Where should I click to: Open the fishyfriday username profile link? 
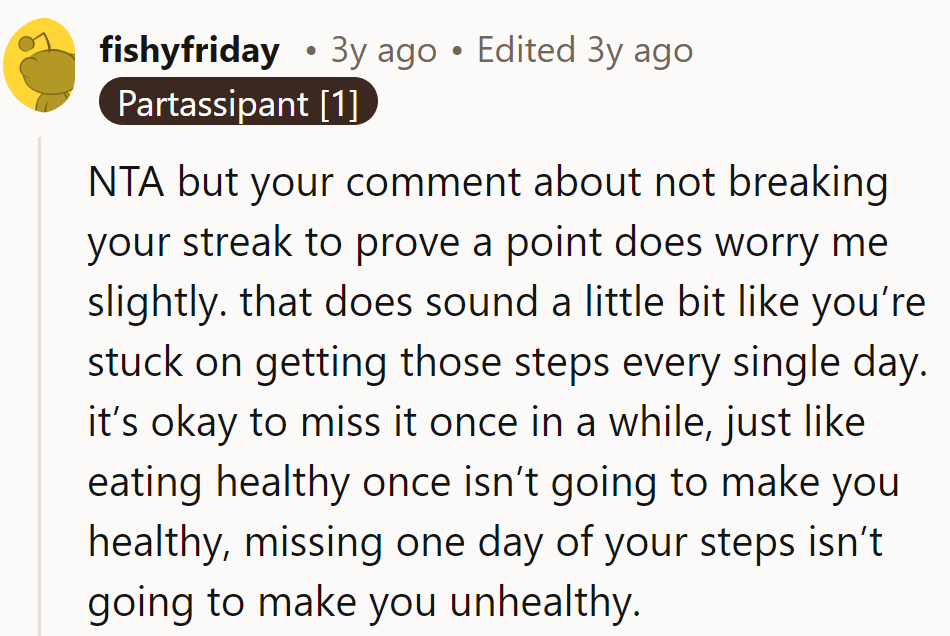190,50
